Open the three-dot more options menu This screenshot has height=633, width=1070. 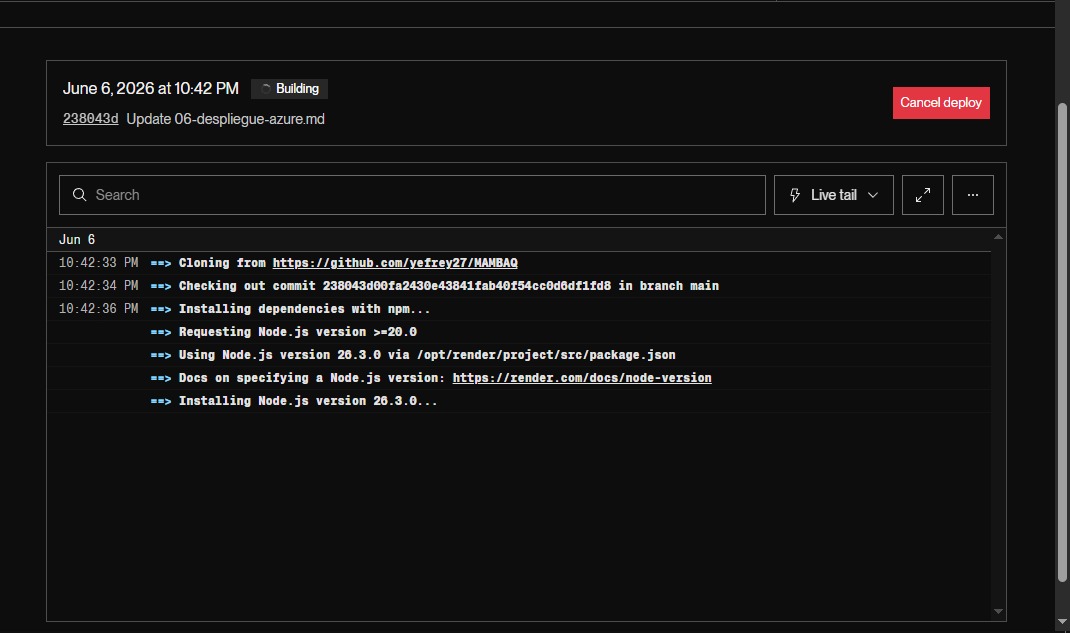972,195
